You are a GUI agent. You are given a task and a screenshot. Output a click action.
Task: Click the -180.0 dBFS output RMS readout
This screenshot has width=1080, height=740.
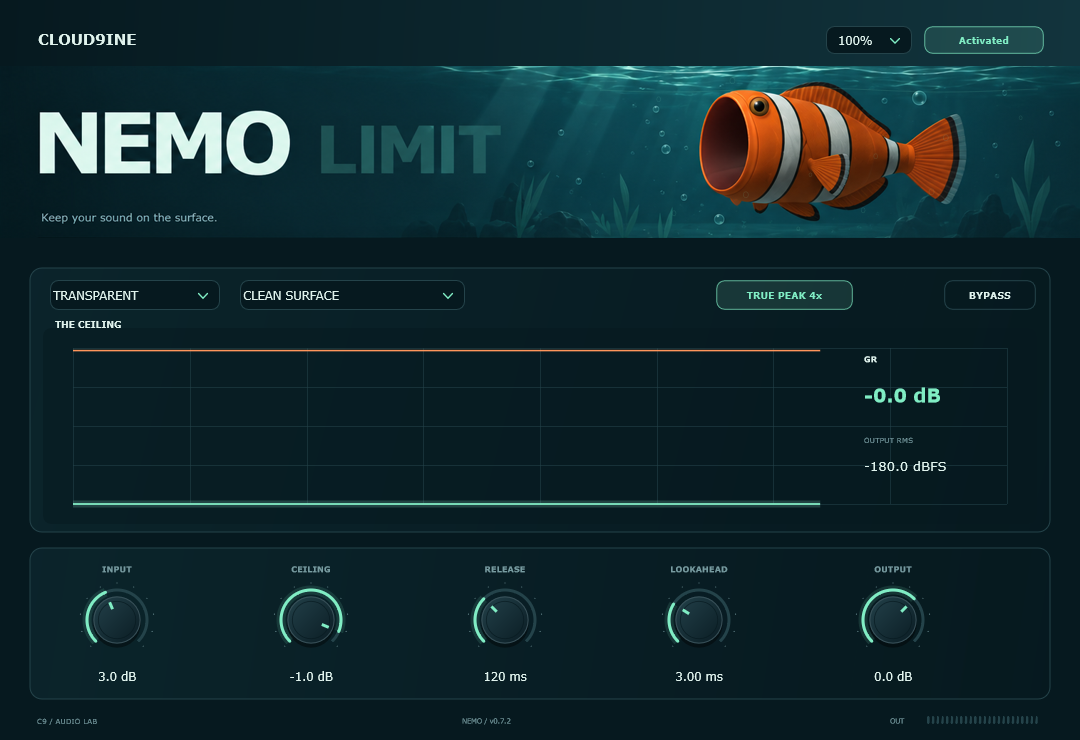pos(905,466)
